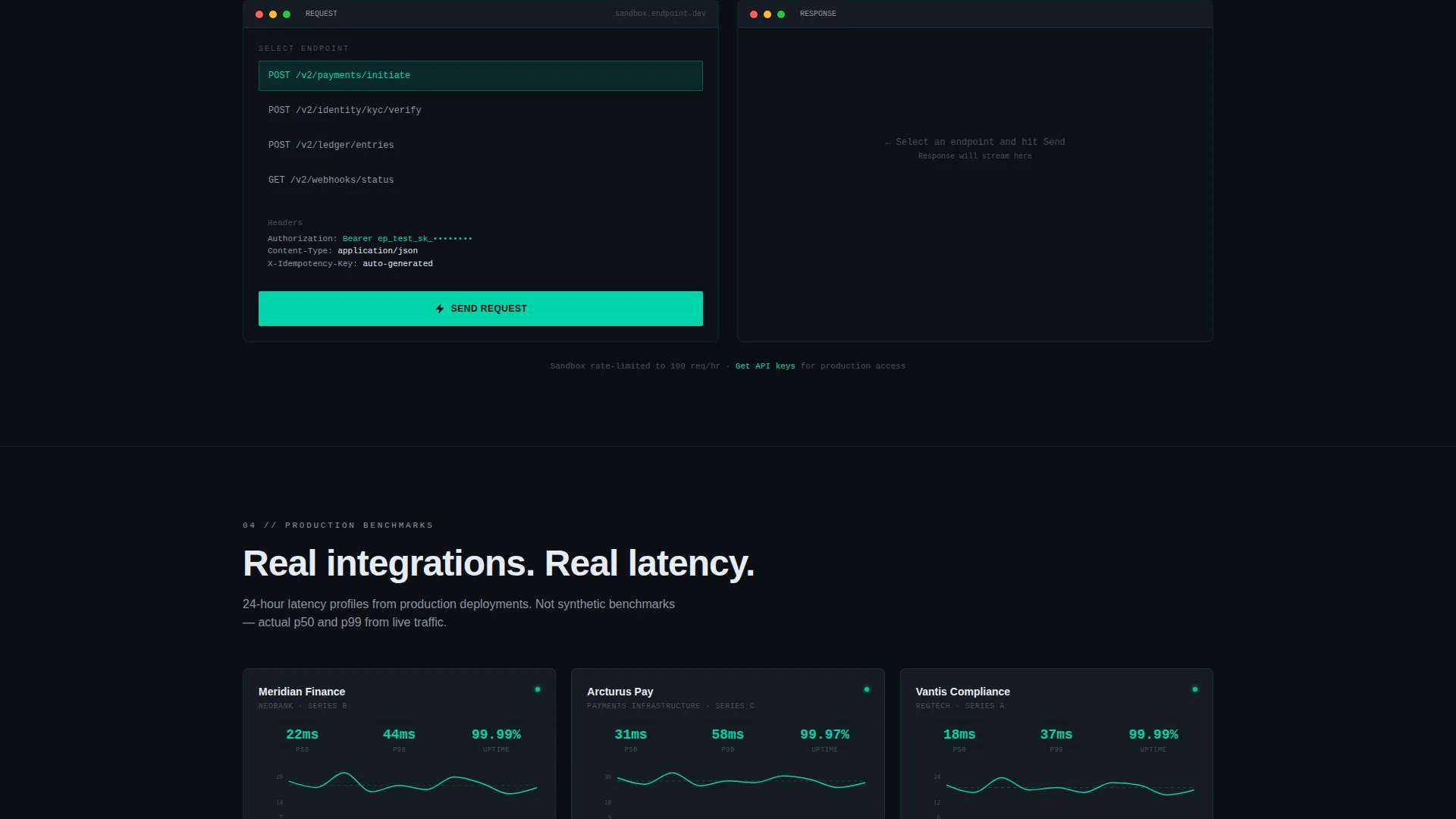Viewport: 1456px width, 819px height.
Task: Click the 99.97% uptime value
Action: coord(824,735)
